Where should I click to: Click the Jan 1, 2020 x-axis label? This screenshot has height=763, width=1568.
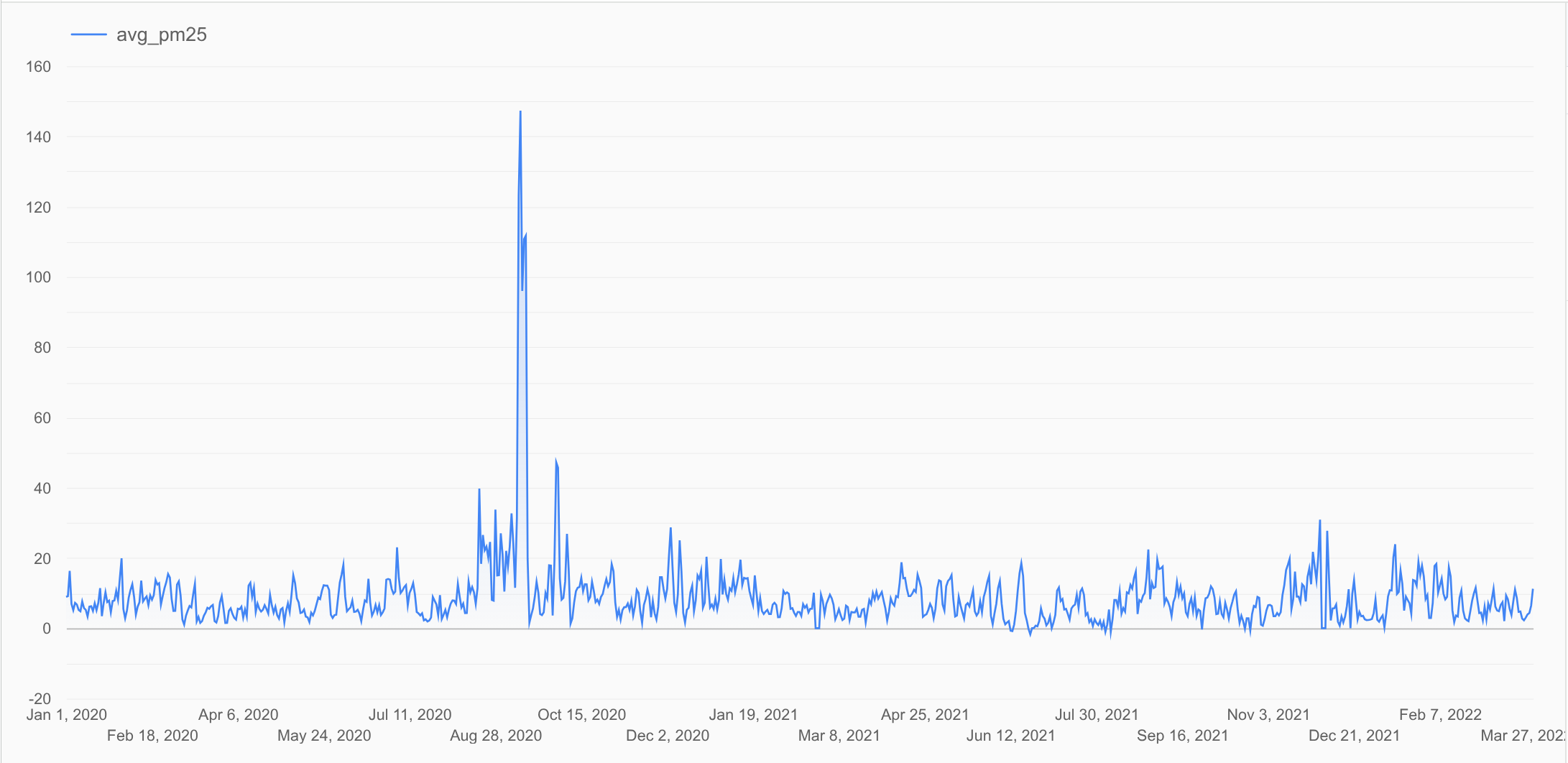(67, 715)
